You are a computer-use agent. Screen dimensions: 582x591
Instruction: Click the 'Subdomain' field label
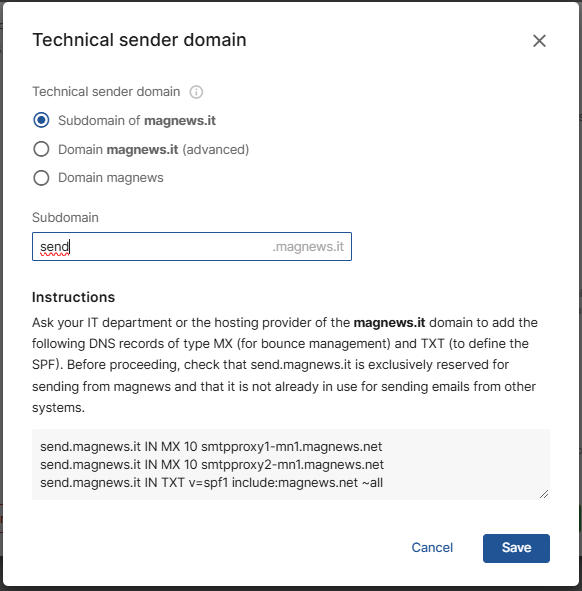click(x=65, y=217)
